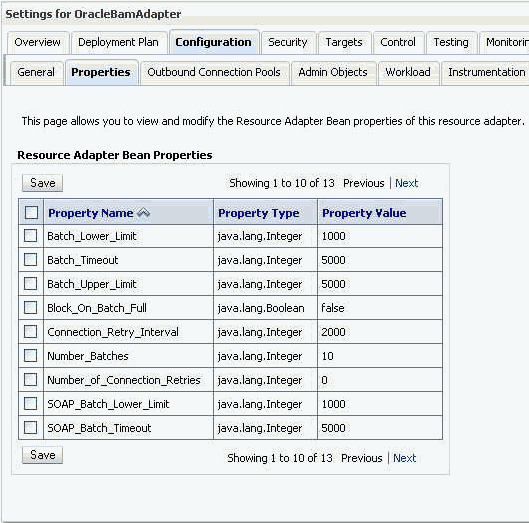Check the SOAP_Batch_Timeout row checkbox
This screenshot has height=523, width=529.
click(31, 428)
